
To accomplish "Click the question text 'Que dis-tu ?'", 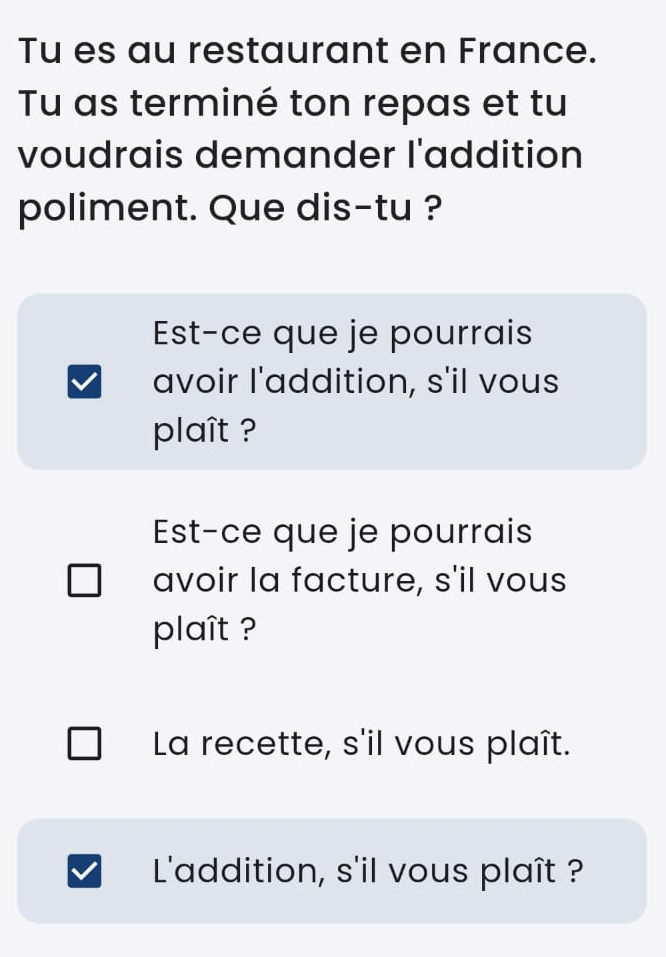I will 325,208.
